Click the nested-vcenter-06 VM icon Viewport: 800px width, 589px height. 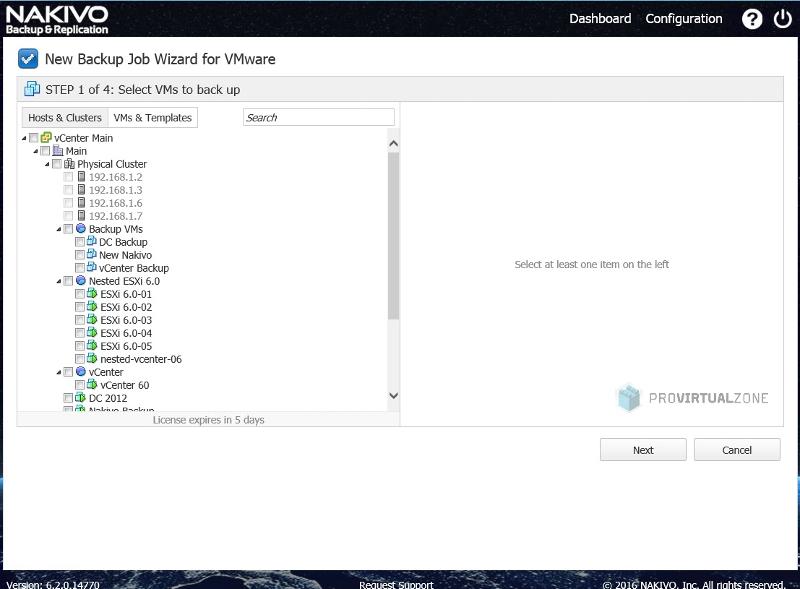click(92, 359)
